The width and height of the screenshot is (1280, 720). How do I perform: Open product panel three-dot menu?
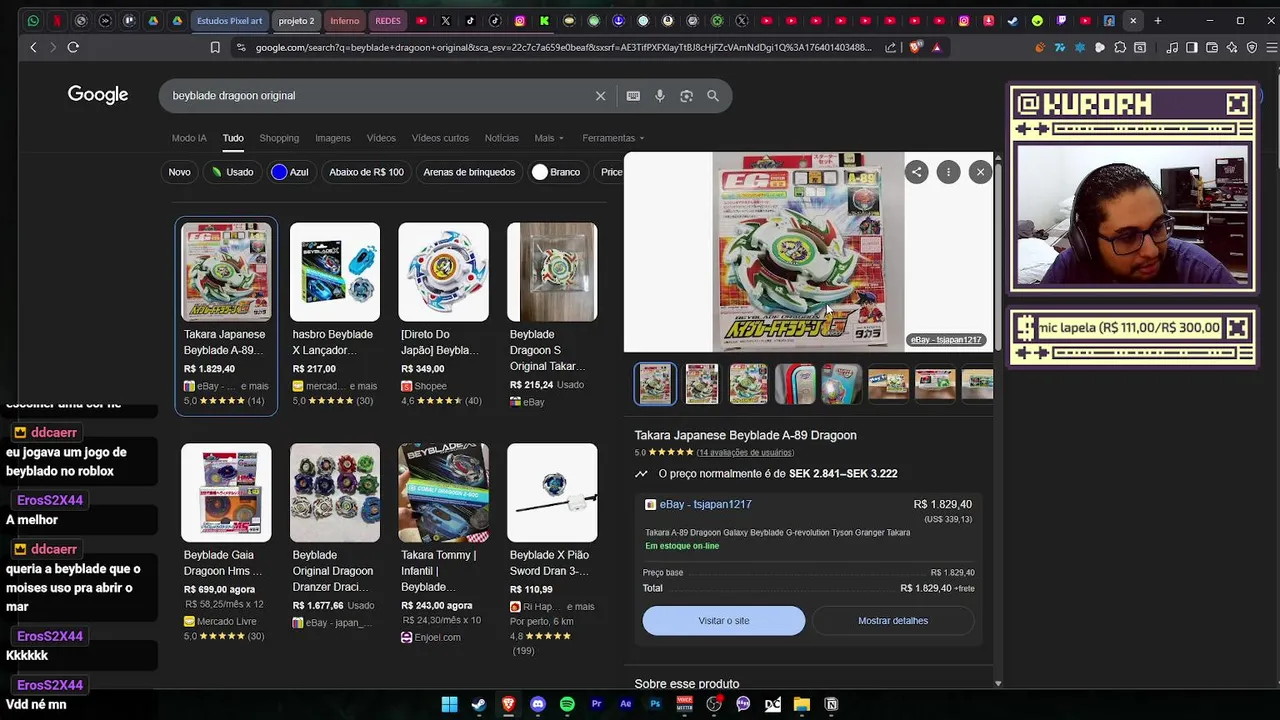tap(948, 172)
